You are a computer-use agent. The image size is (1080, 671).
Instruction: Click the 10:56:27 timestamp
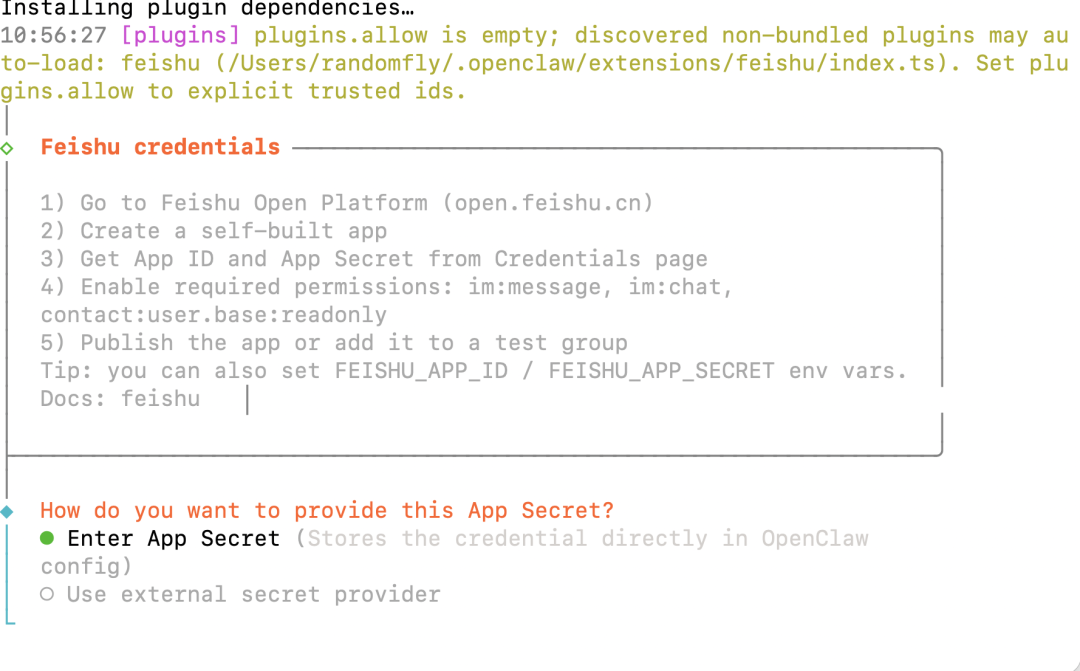point(54,36)
